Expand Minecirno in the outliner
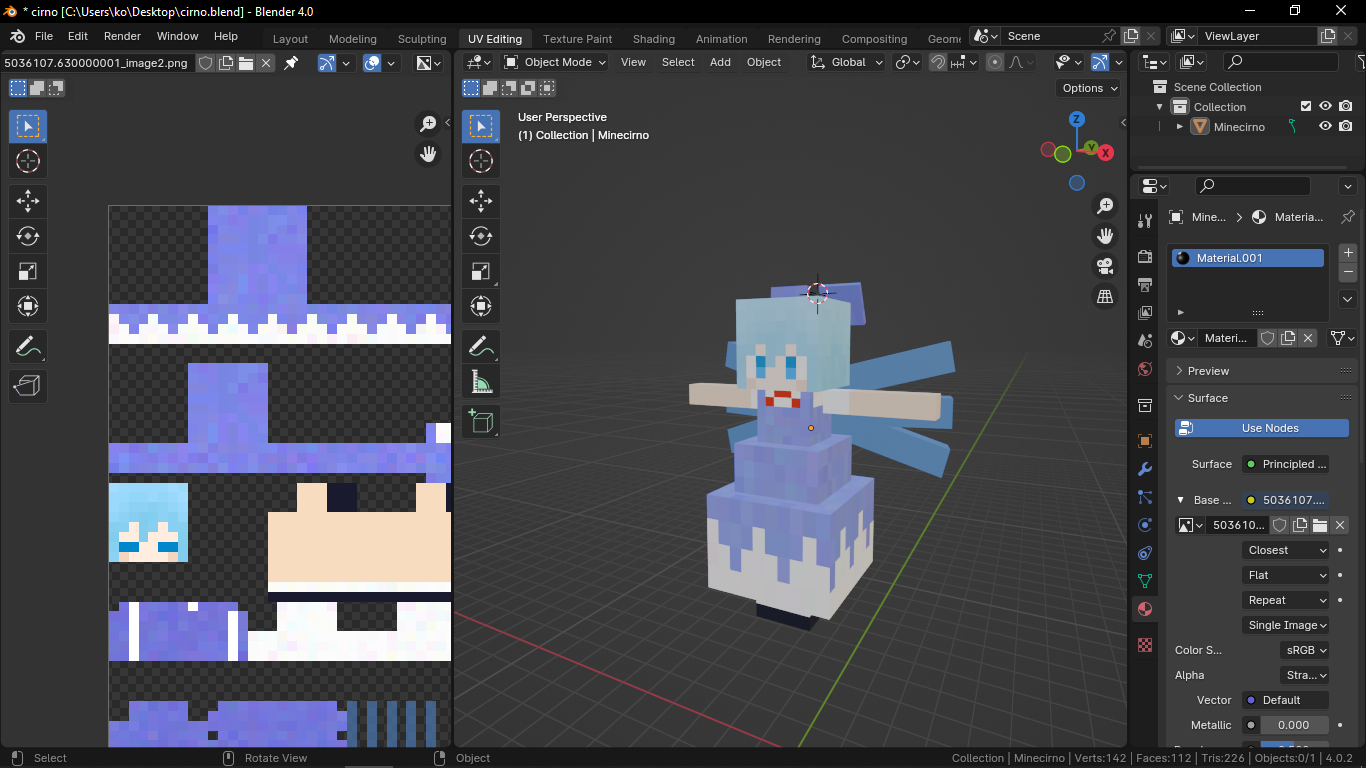Image resolution: width=1366 pixels, height=768 pixels. click(x=1180, y=127)
